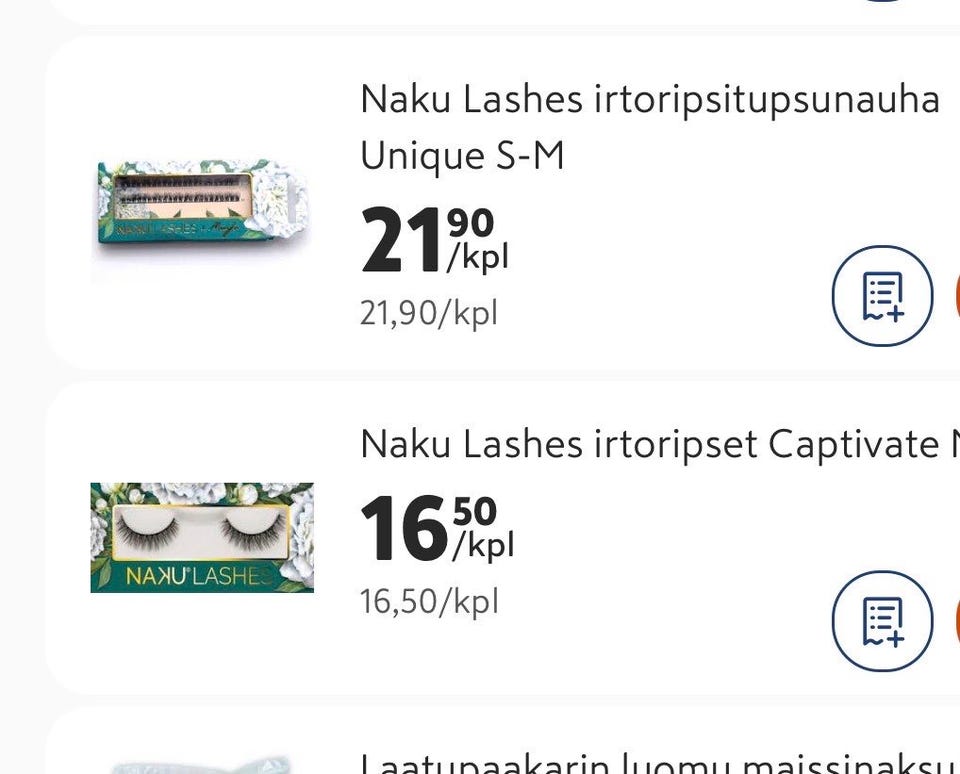Add Captivate lashes to shopping list
Viewport: 960px width, 774px height.
coord(882,621)
